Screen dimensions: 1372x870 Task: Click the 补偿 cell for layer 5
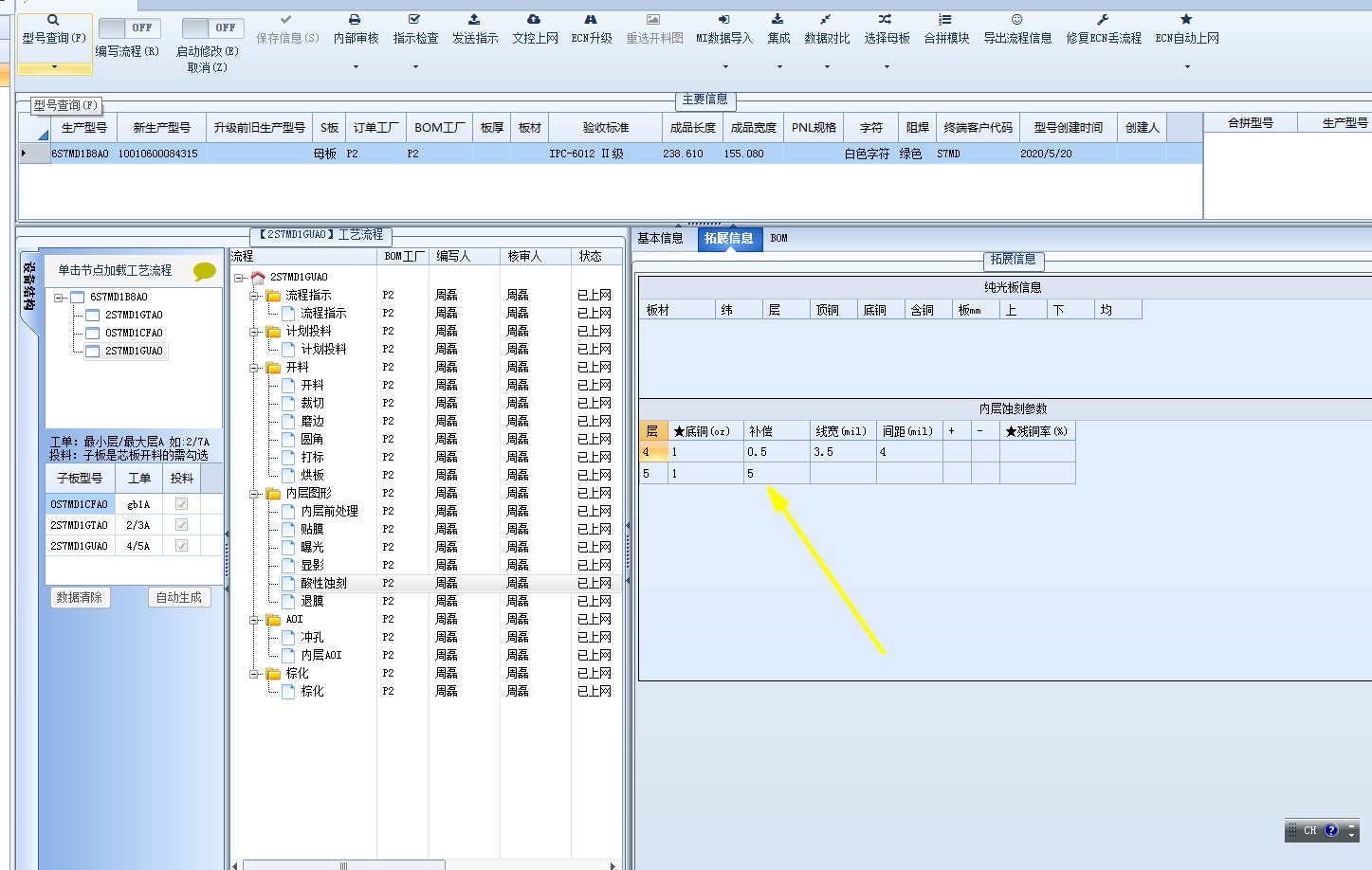click(777, 473)
